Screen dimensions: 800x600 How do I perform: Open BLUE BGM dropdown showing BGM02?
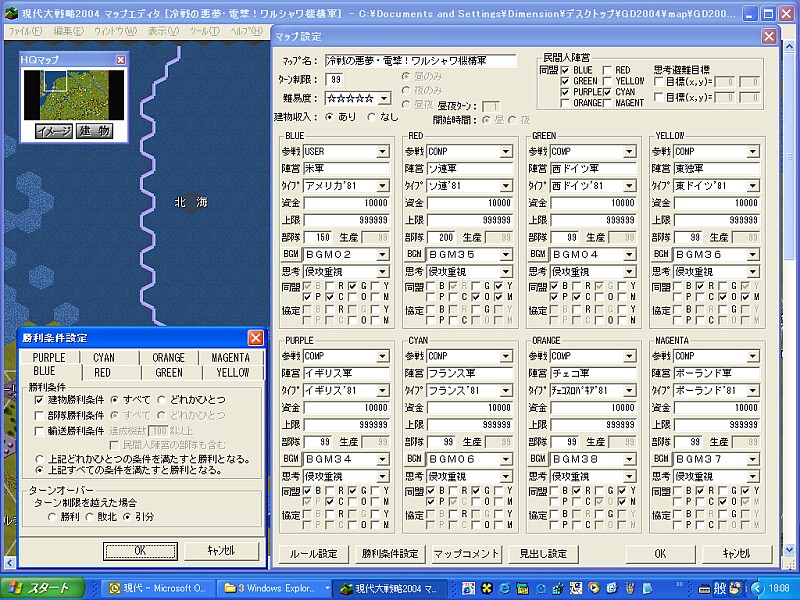click(x=382, y=255)
